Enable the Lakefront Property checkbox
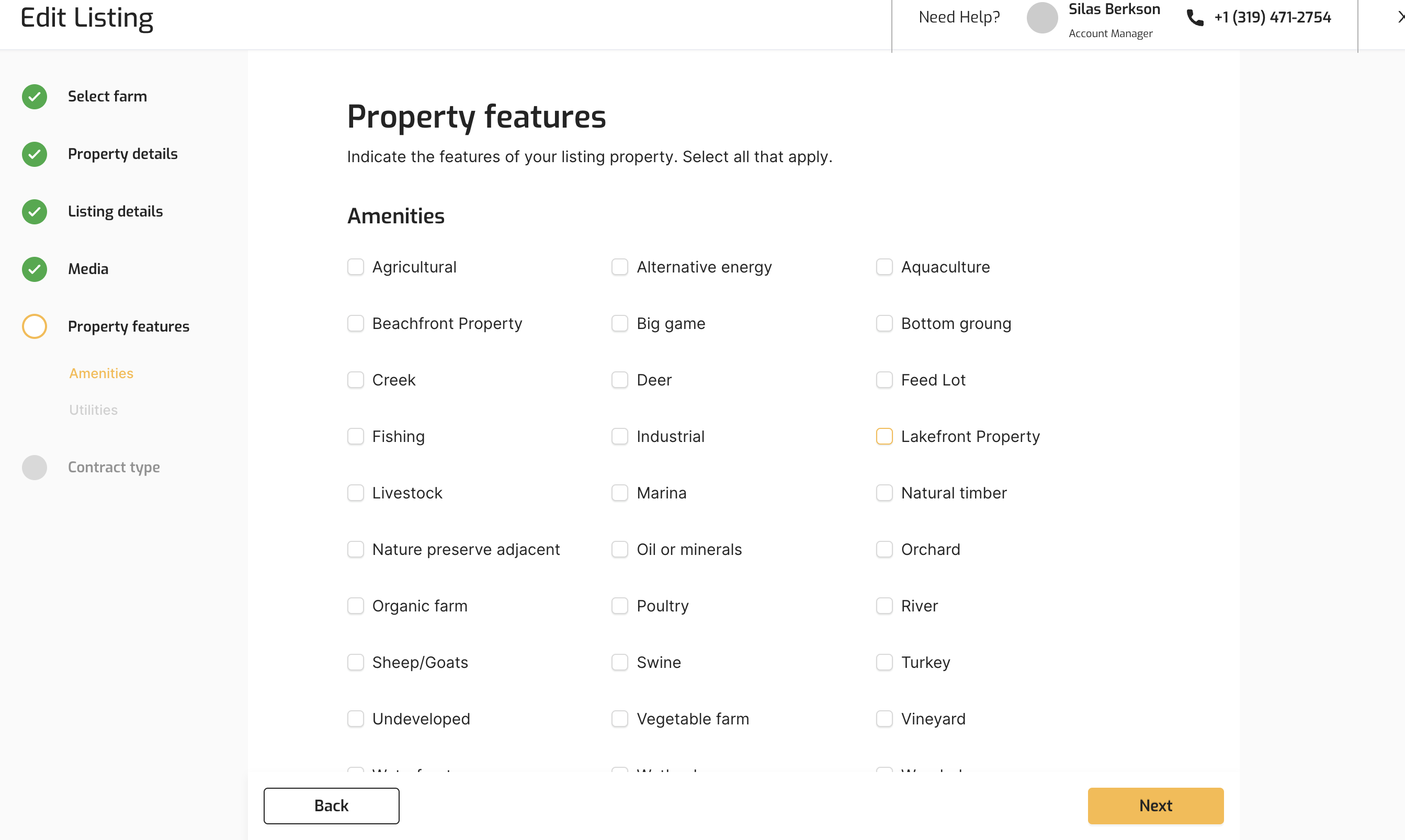This screenshot has width=1405, height=840. pyautogui.click(x=884, y=436)
